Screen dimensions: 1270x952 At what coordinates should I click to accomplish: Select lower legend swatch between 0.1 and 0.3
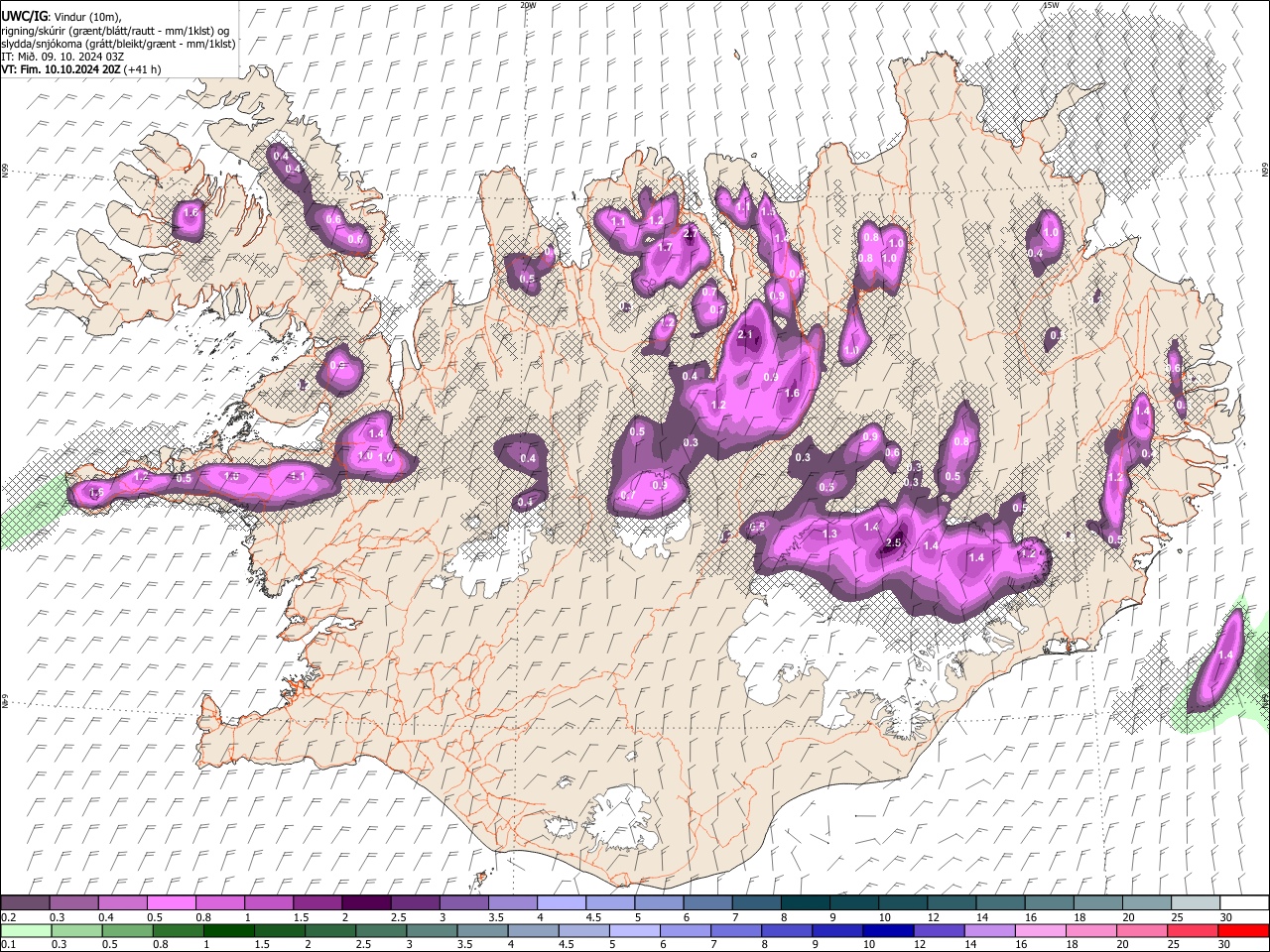point(25,930)
